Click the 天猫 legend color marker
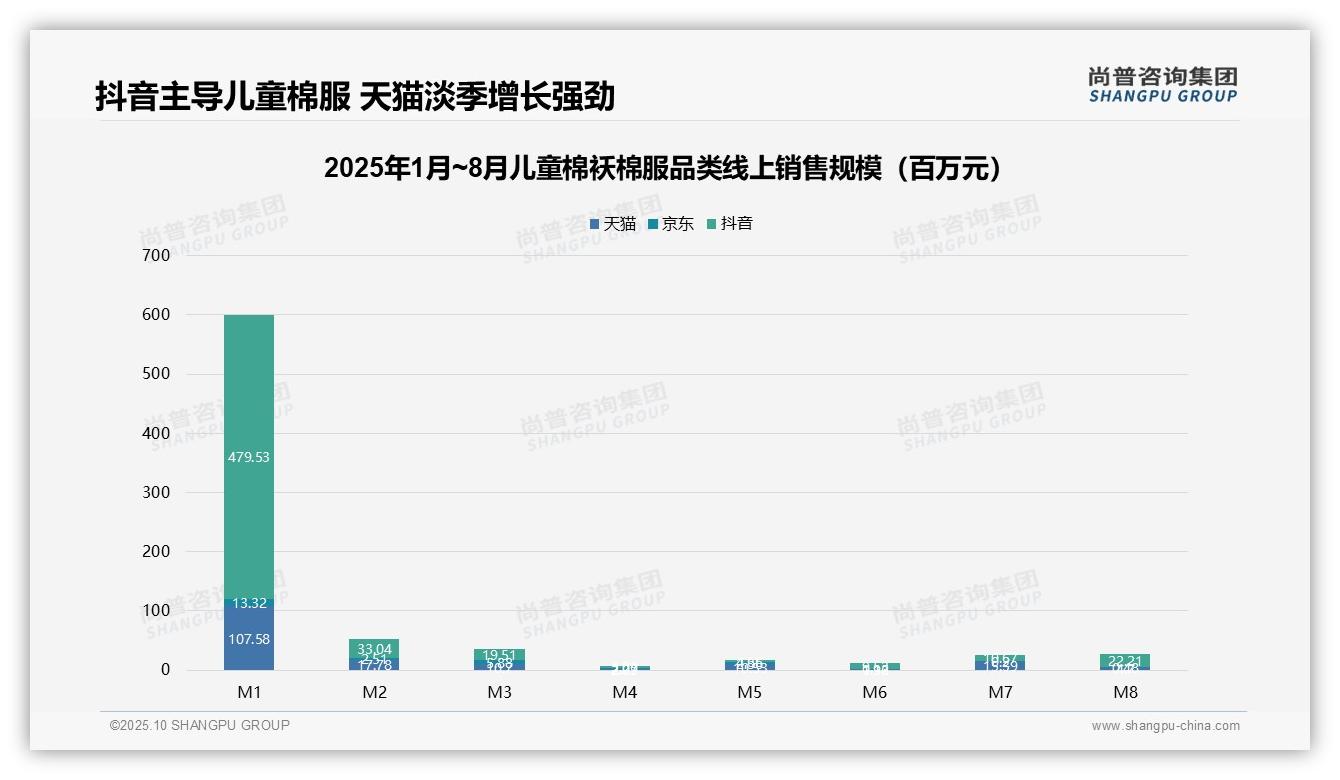Screen dimensions: 1340x780 597,224
